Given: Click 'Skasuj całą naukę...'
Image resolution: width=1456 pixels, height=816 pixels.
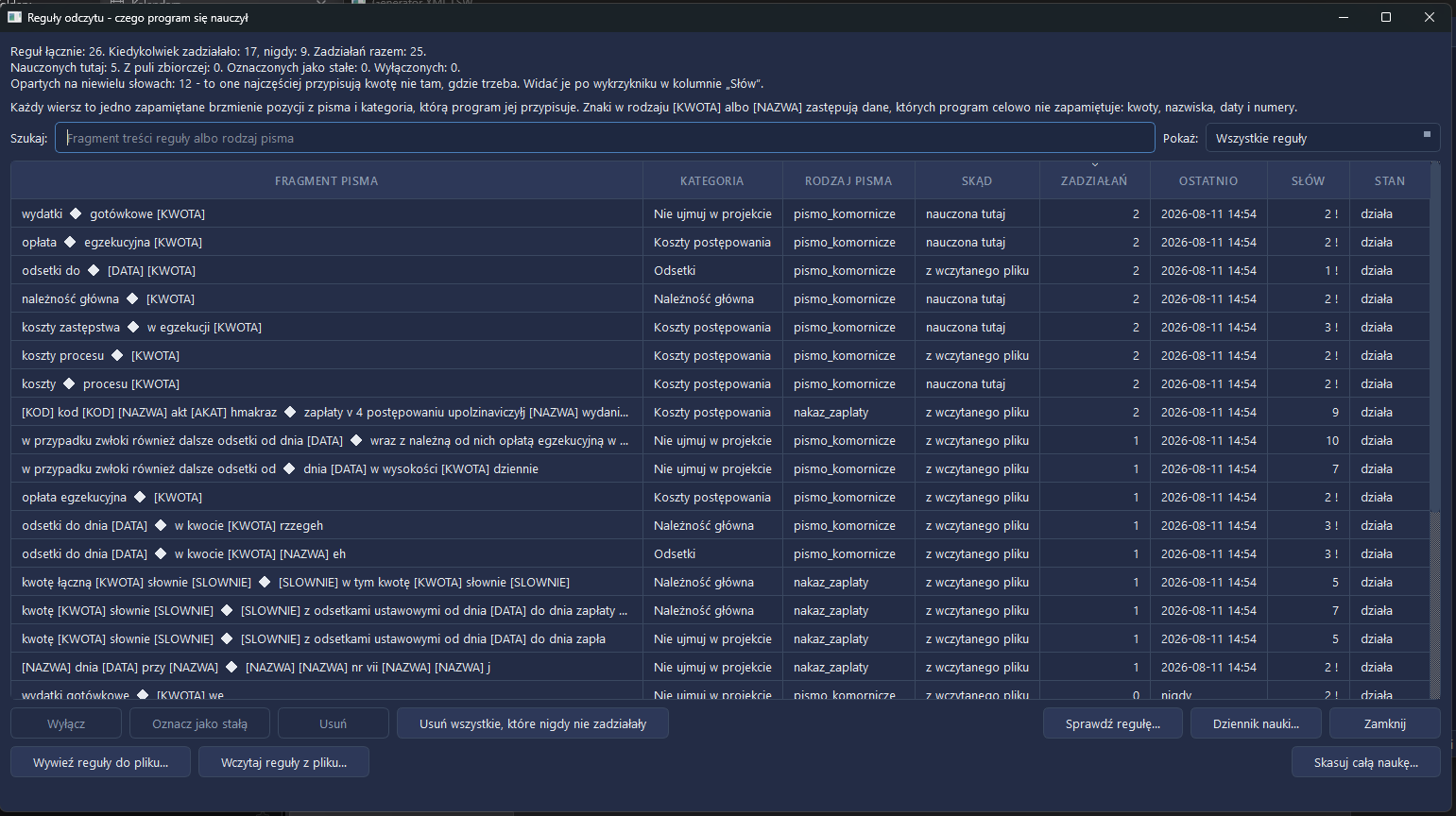Looking at the screenshot, I should (x=1366, y=762).
